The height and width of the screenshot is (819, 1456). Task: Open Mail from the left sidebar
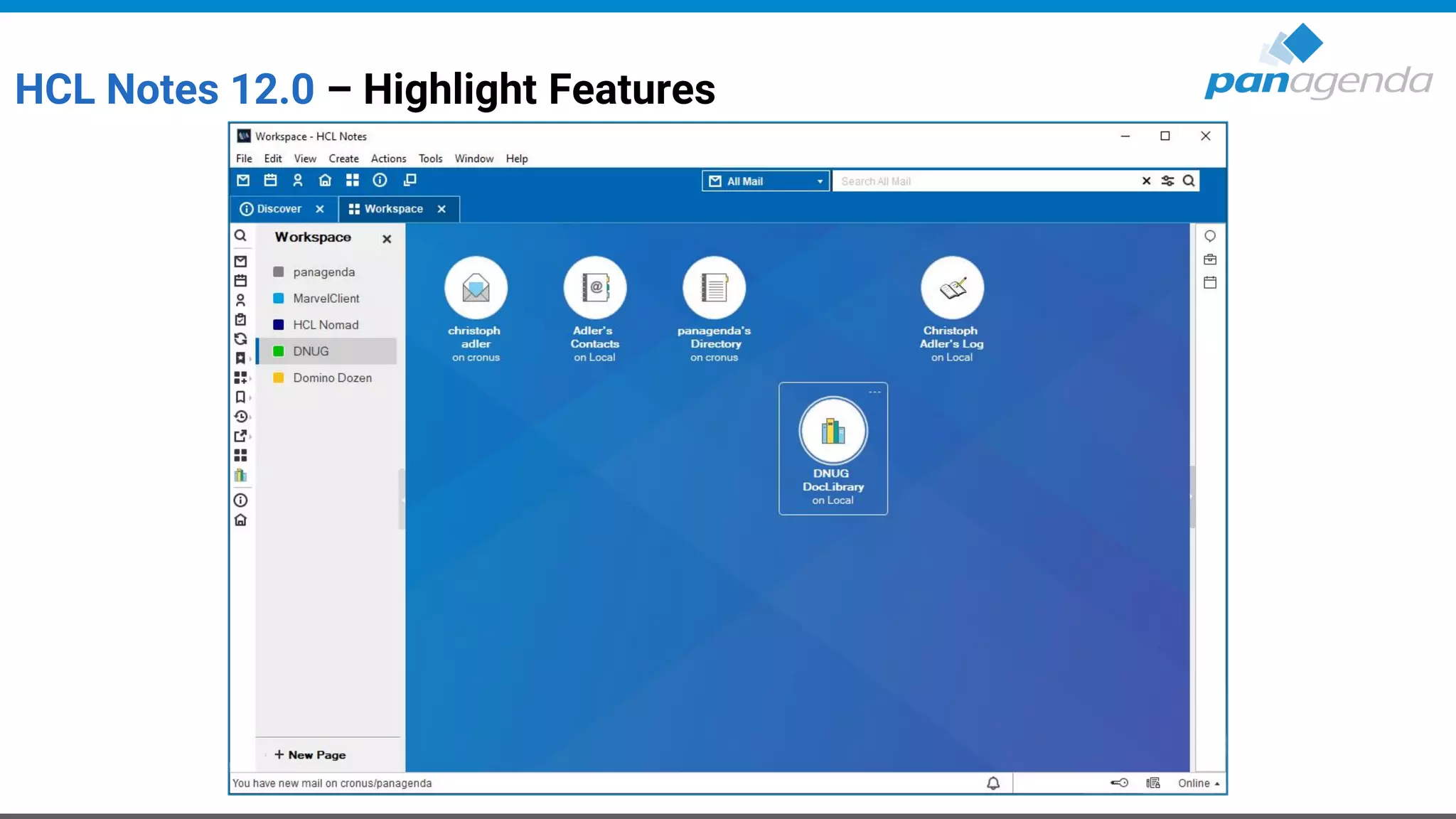240,262
